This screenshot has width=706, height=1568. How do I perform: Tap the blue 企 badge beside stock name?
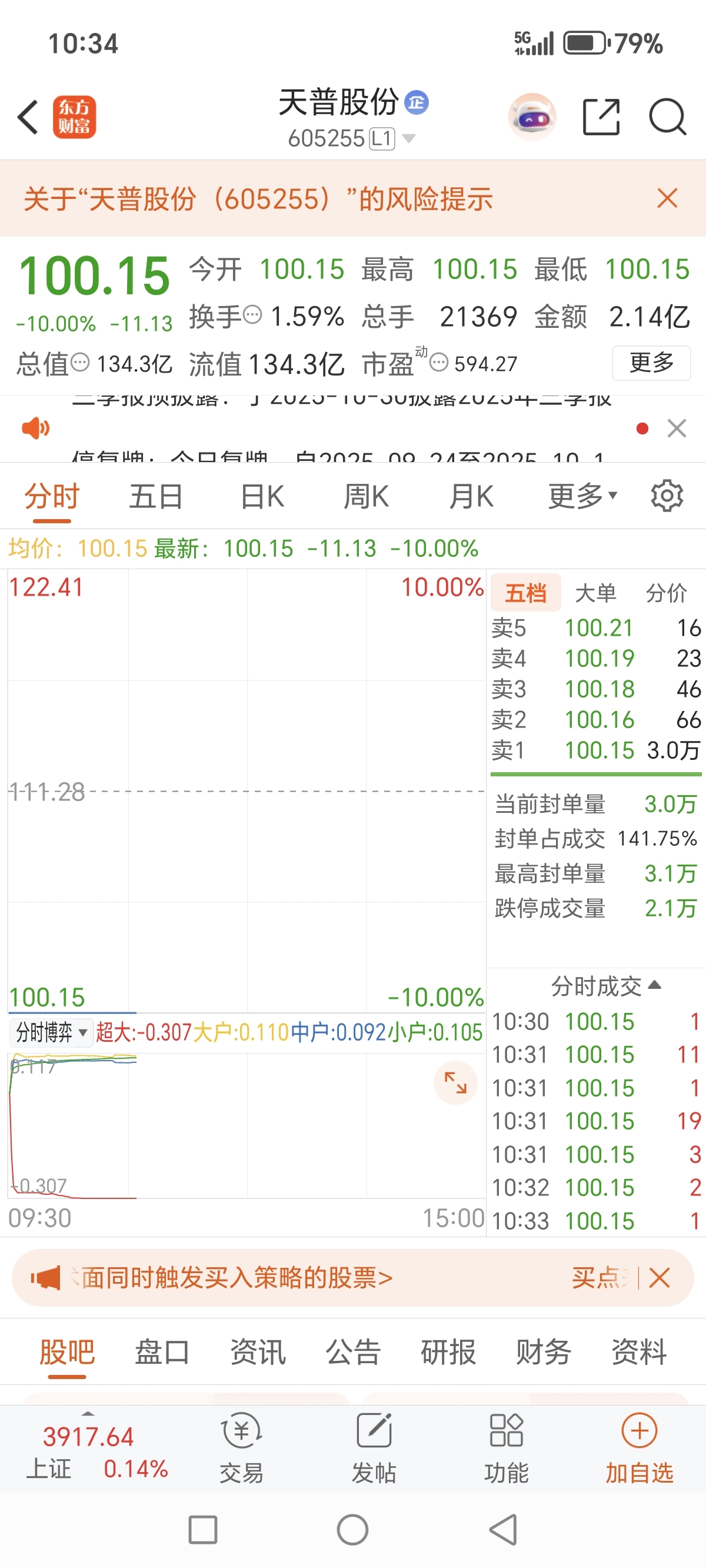(x=417, y=102)
